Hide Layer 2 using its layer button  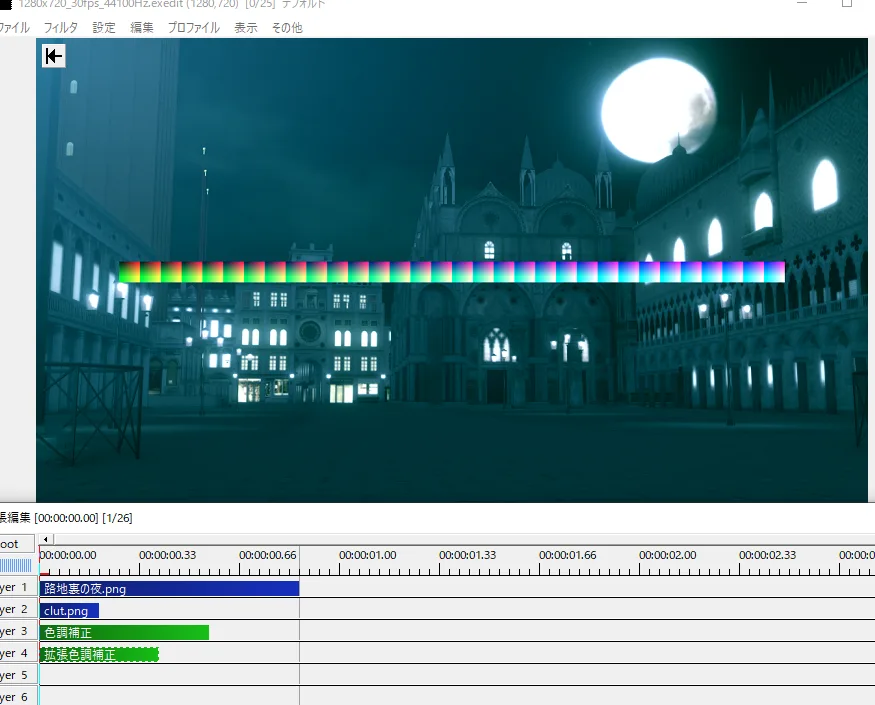pyautogui.click(x=17, y=610)
